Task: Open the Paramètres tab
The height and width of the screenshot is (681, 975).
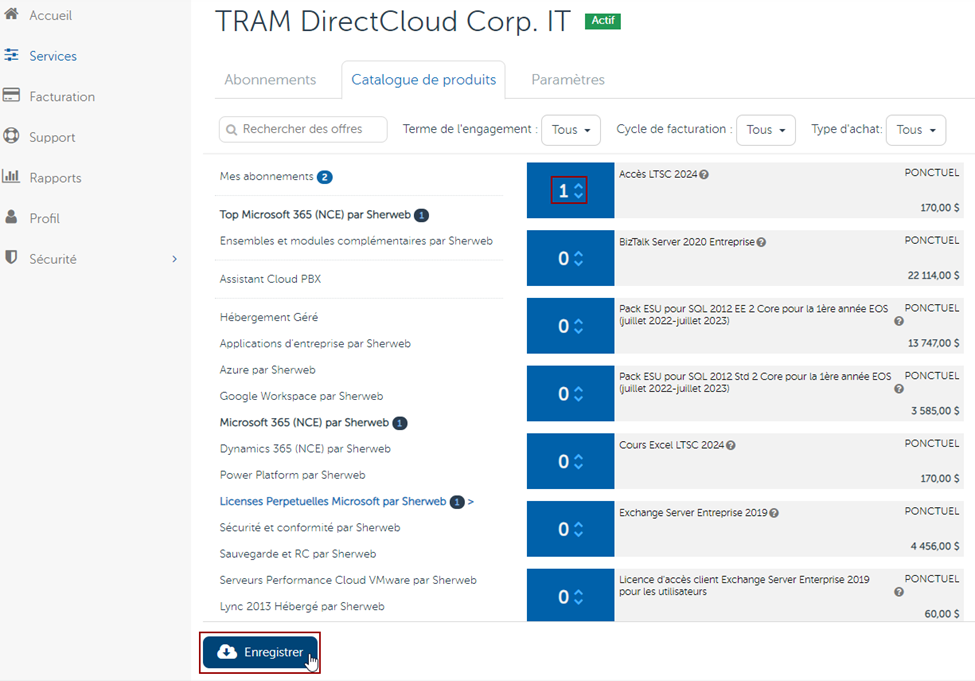Action: pos(568,80)
